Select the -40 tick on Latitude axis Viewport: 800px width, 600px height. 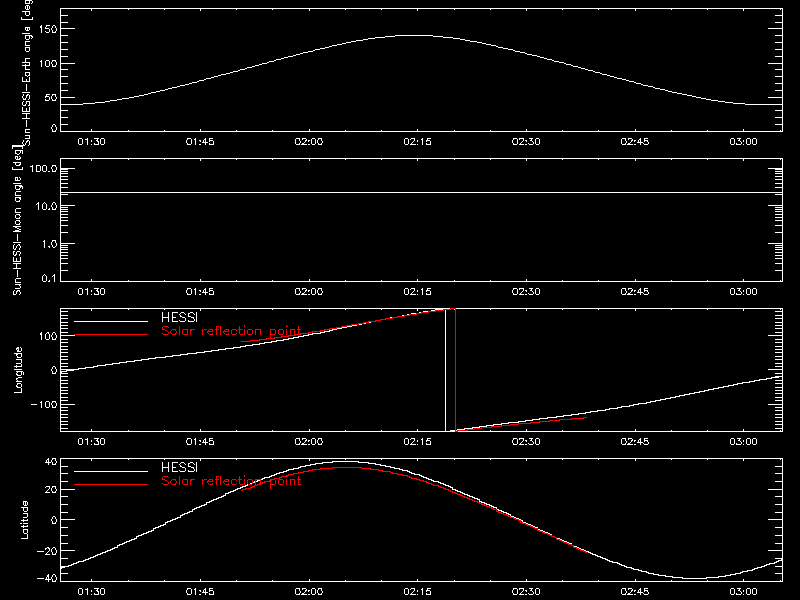[x=47, y=578]
